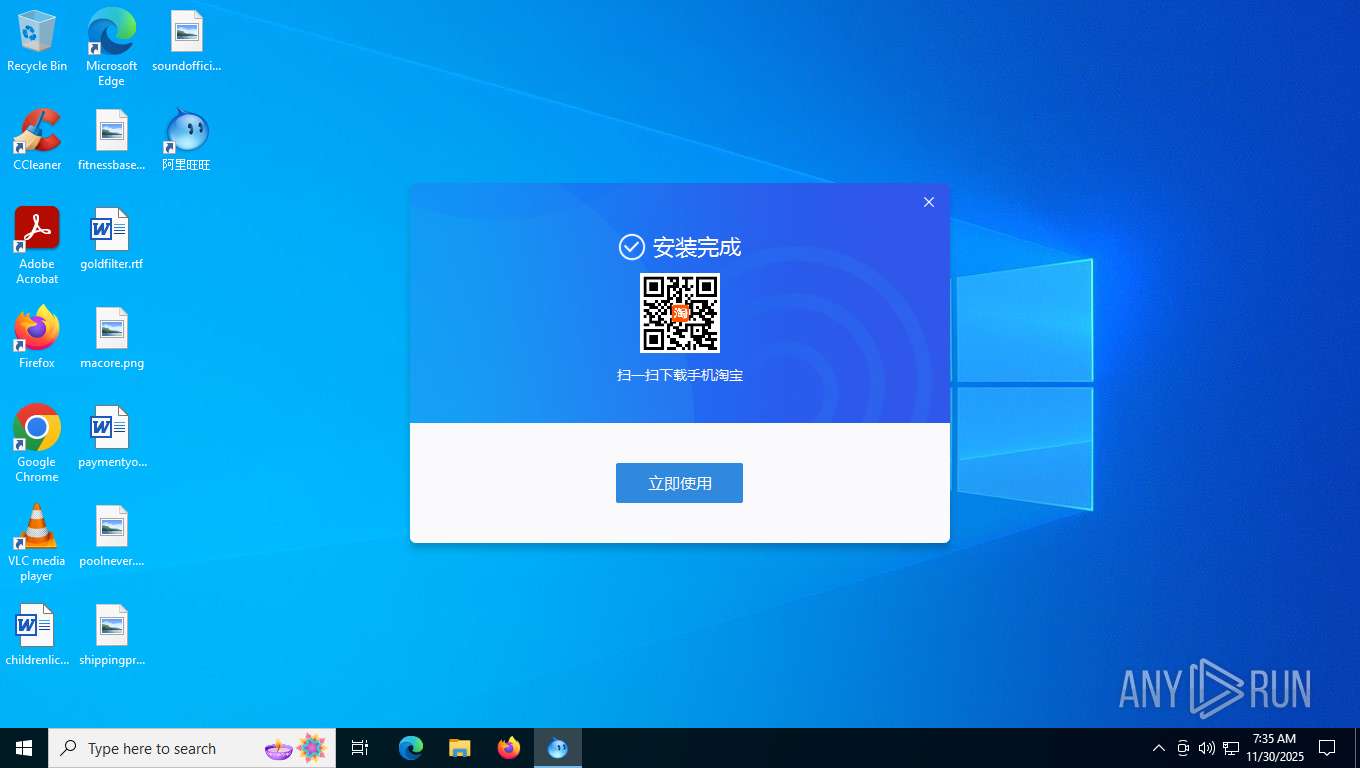The width and height of the screenshot is (1360, 768).
Task: Open the clock showing 7:35 AM
Action: (1275, 748)
